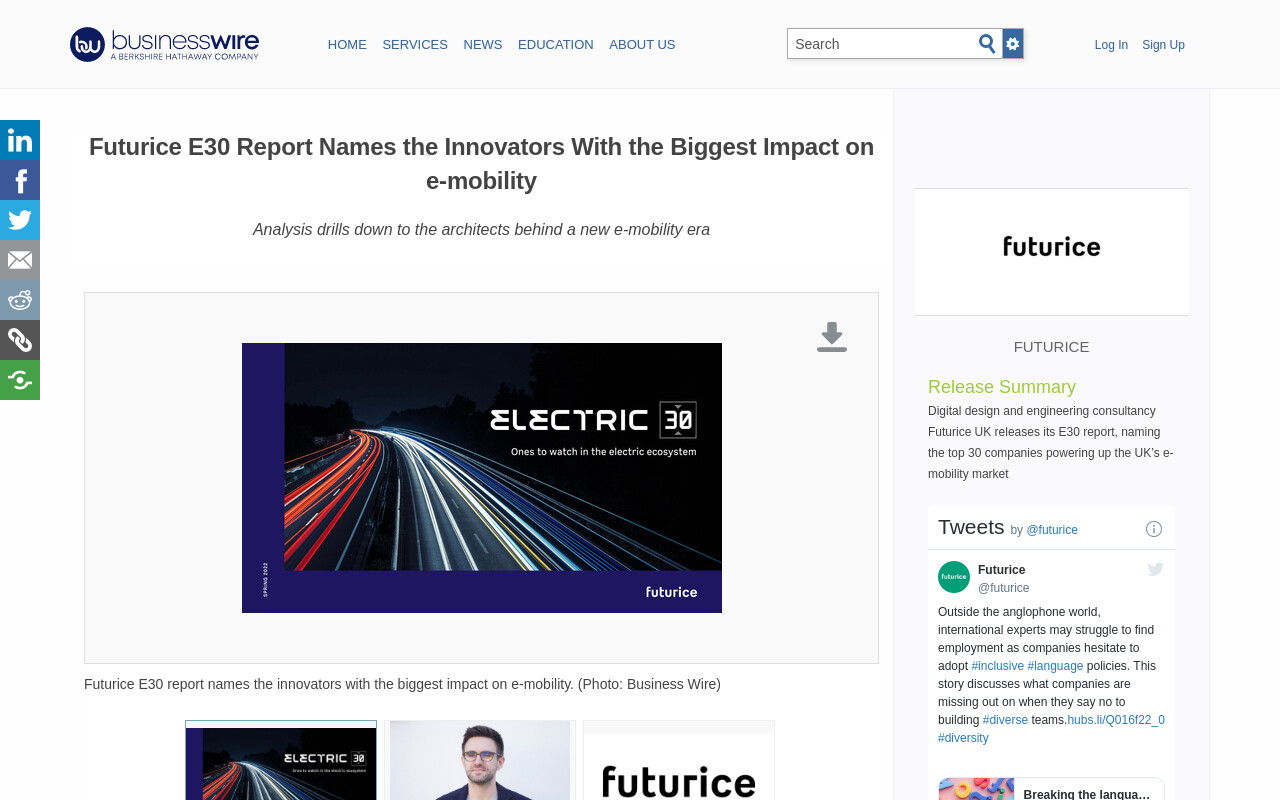The height and width of the screenshot is (800, 1280).
Task: Click the Log In link
Action: (1111, 45)
